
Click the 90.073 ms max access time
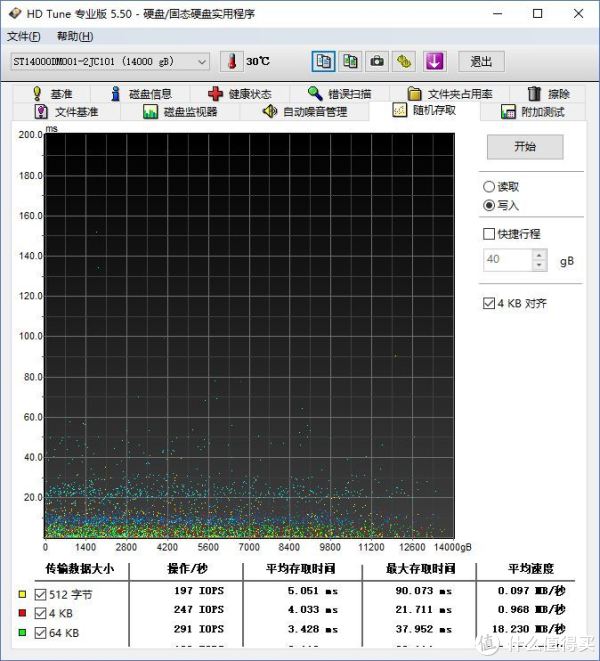[424, 591]
